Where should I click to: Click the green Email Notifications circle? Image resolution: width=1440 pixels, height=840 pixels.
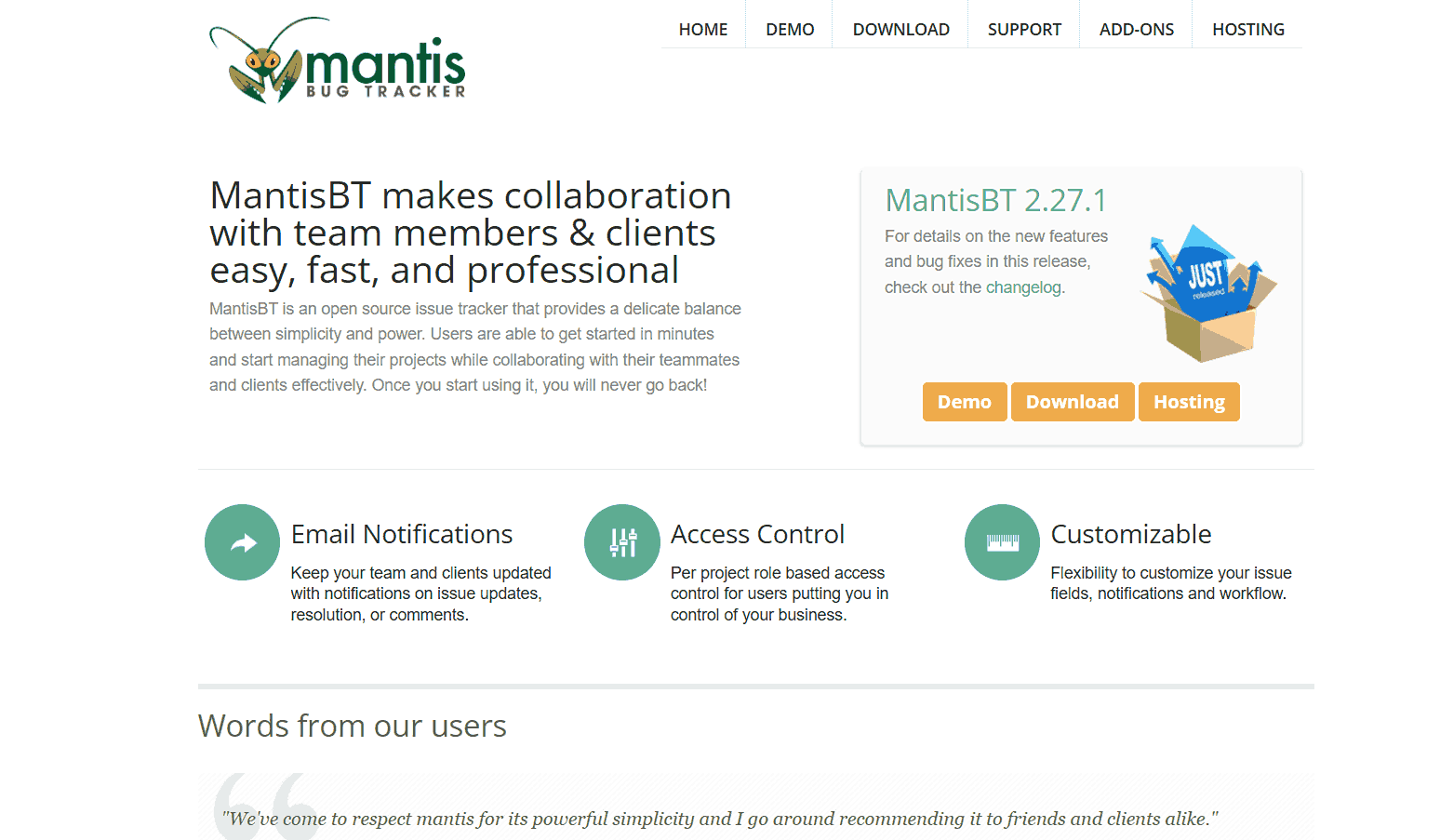242,542
